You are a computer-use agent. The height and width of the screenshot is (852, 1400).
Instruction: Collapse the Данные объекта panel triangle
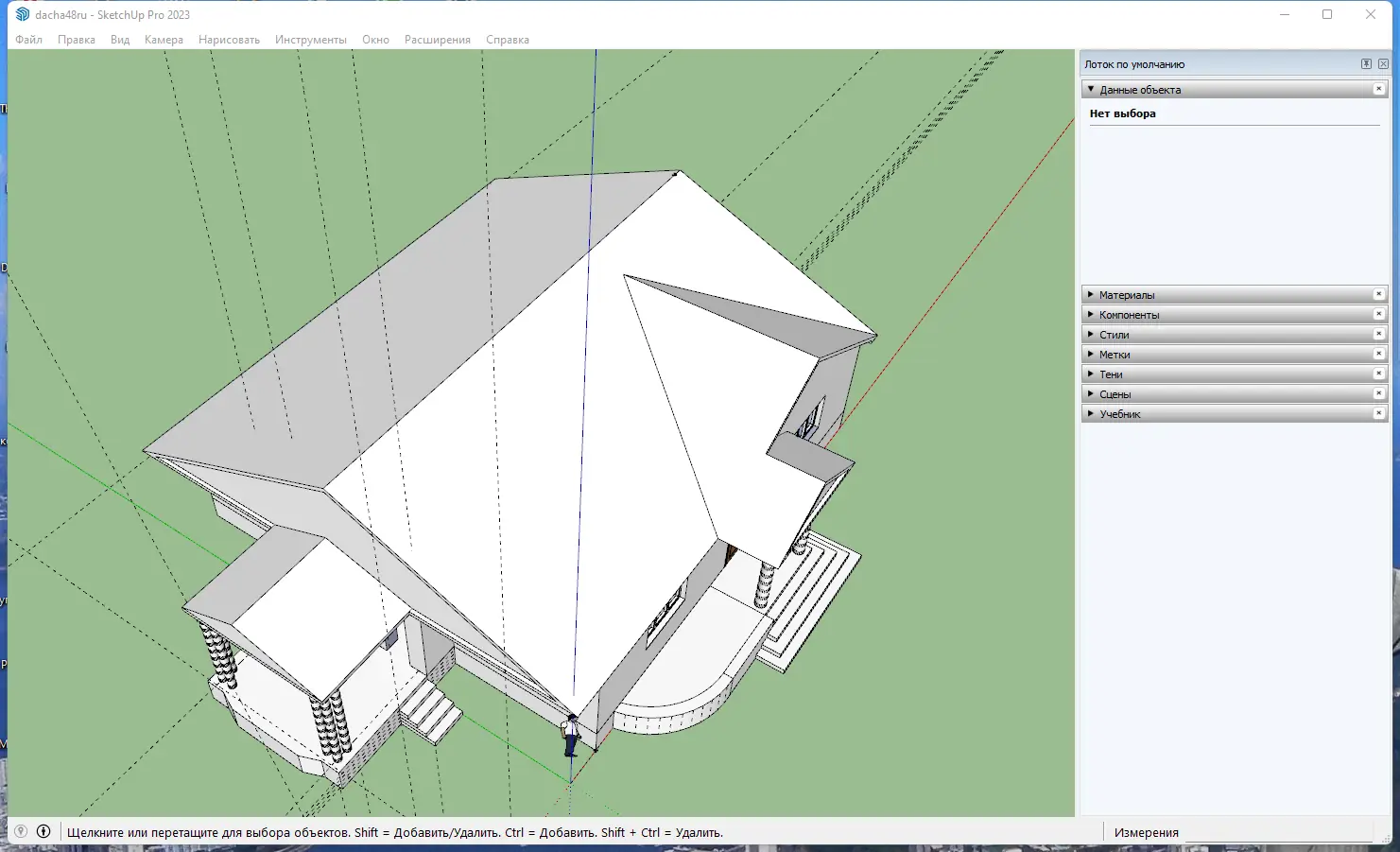pos(1091,89)
